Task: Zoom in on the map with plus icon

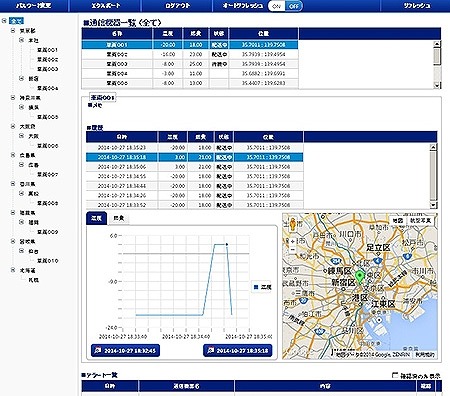Action: tap(292, 241)
